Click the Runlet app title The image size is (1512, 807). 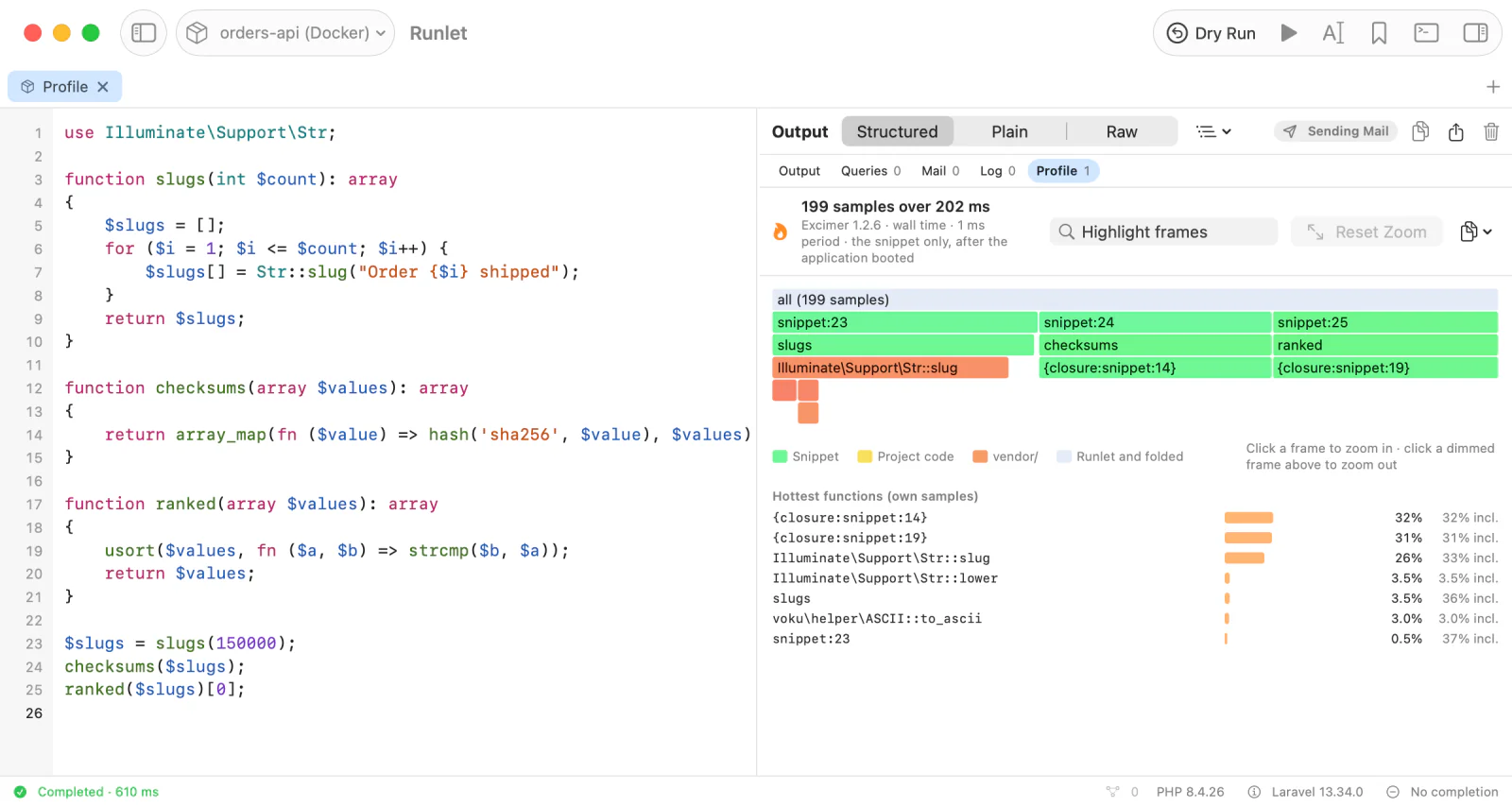click(x=438, y=33)
